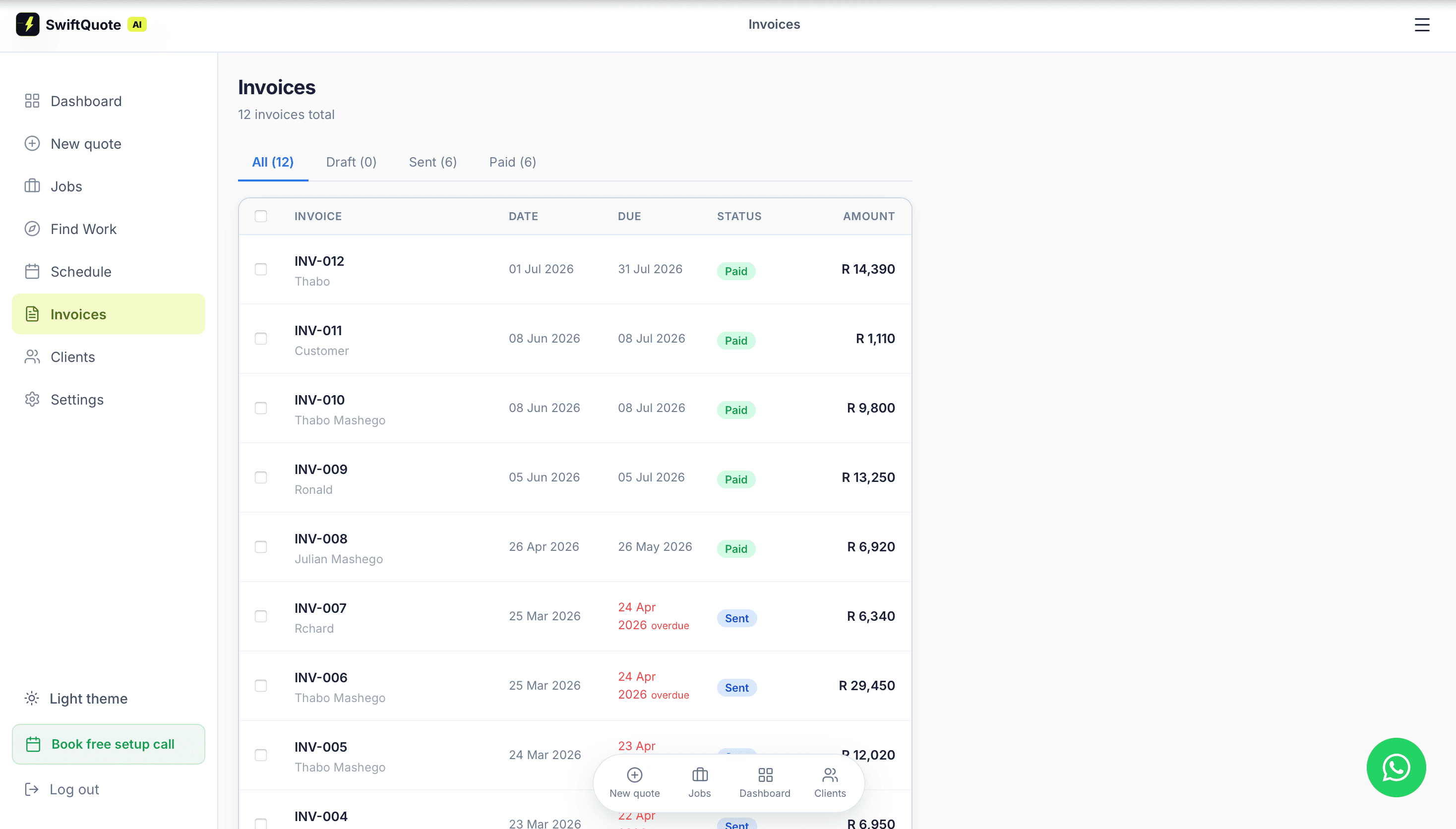Open Settings in sidebar menu

pos(108,400)
